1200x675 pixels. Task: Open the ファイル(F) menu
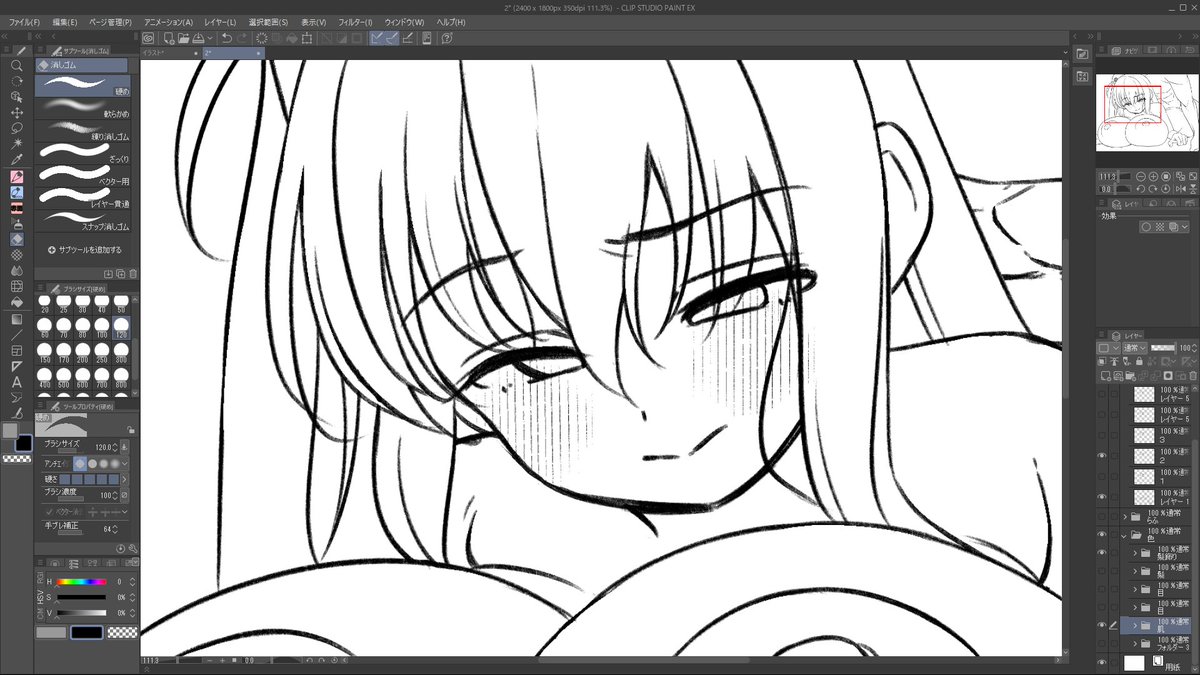coord(24,21)
